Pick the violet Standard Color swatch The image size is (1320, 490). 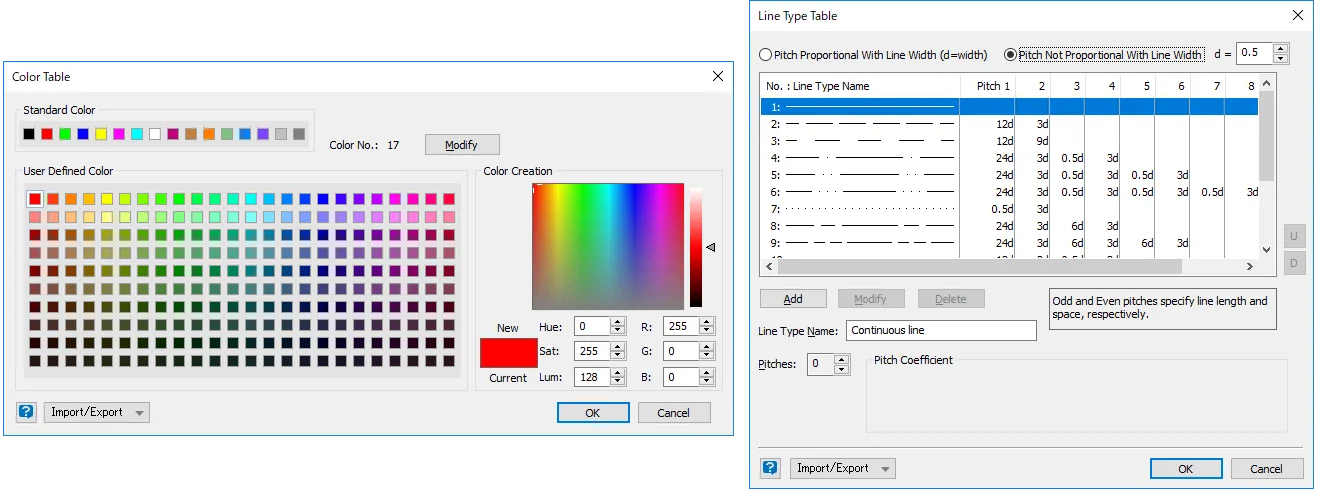(263, 134)
